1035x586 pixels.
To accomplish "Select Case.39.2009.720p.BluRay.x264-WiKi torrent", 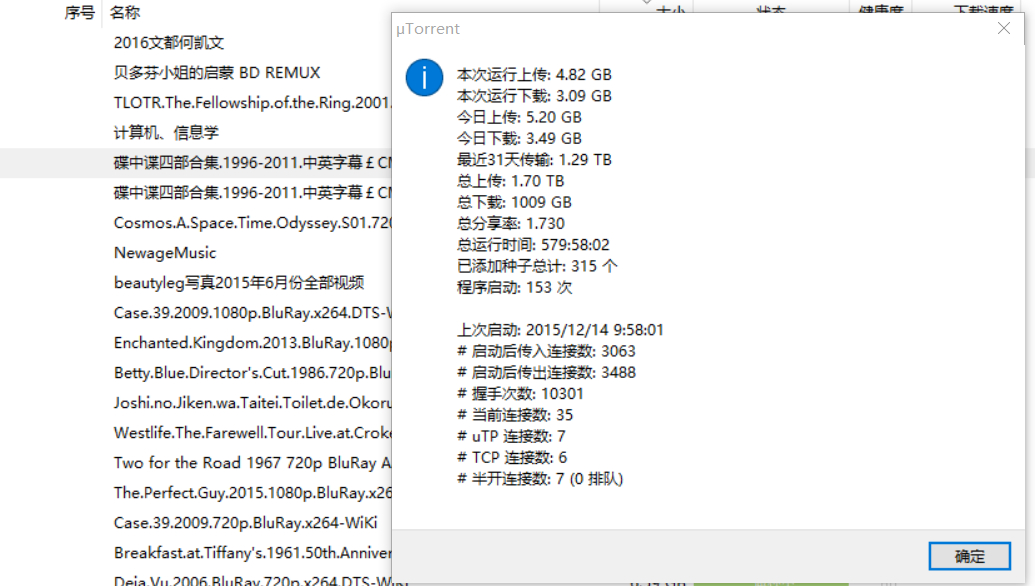I will click(246, 523).
